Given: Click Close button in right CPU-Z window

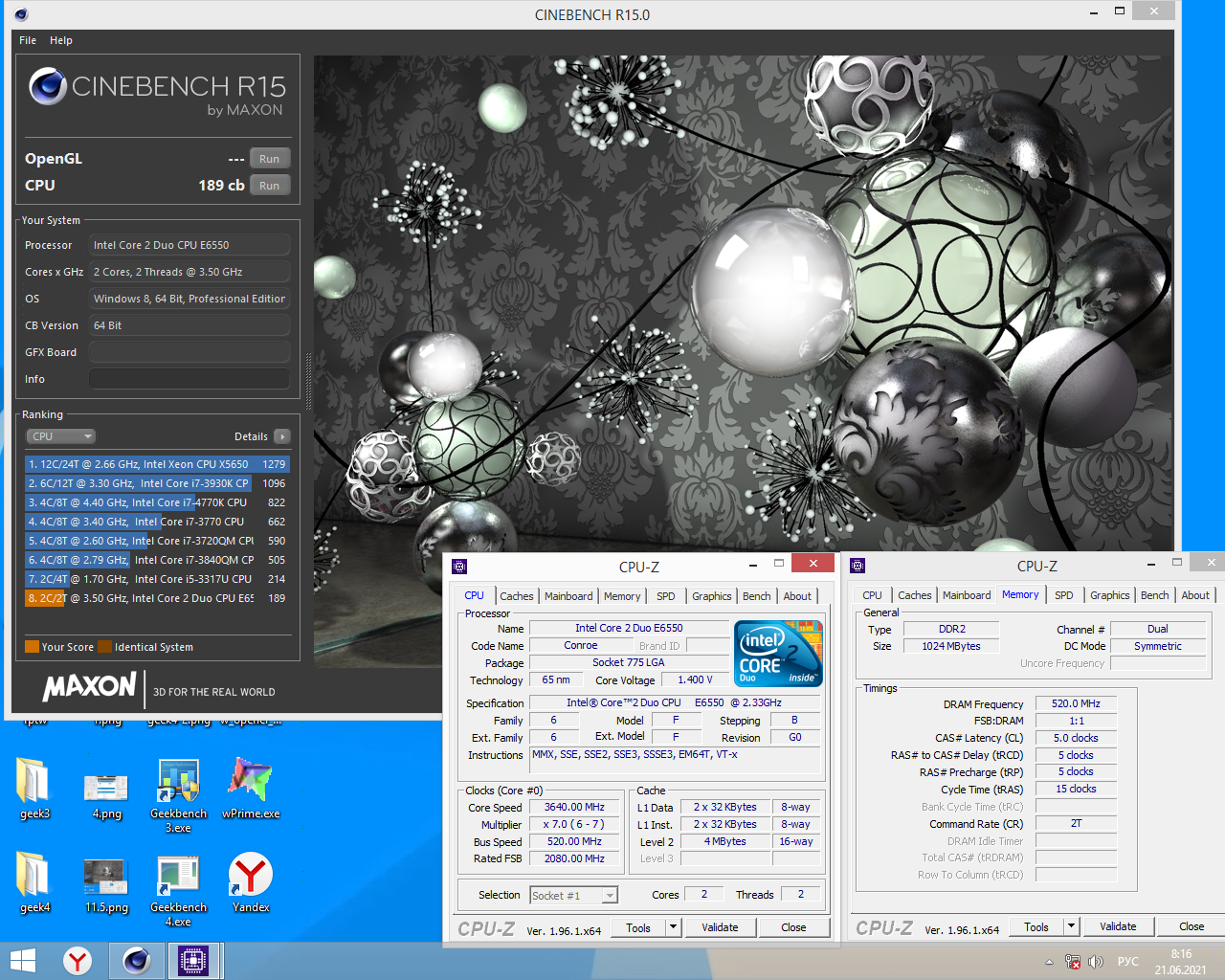Looking at the screenshot, I should coord(1192,926).
